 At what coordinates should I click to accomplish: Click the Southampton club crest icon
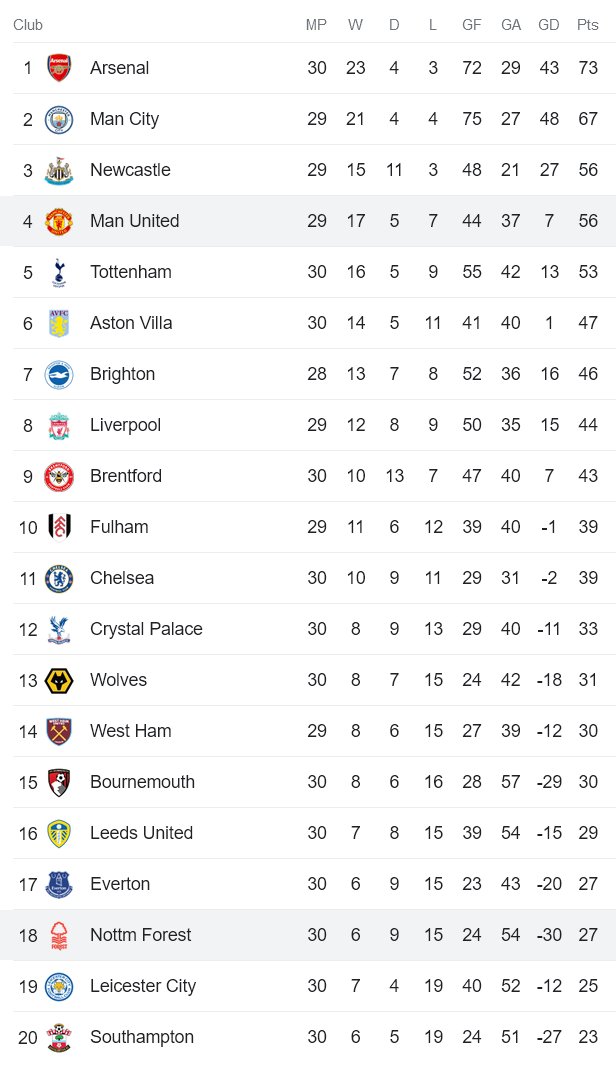tap(59, 1037)
